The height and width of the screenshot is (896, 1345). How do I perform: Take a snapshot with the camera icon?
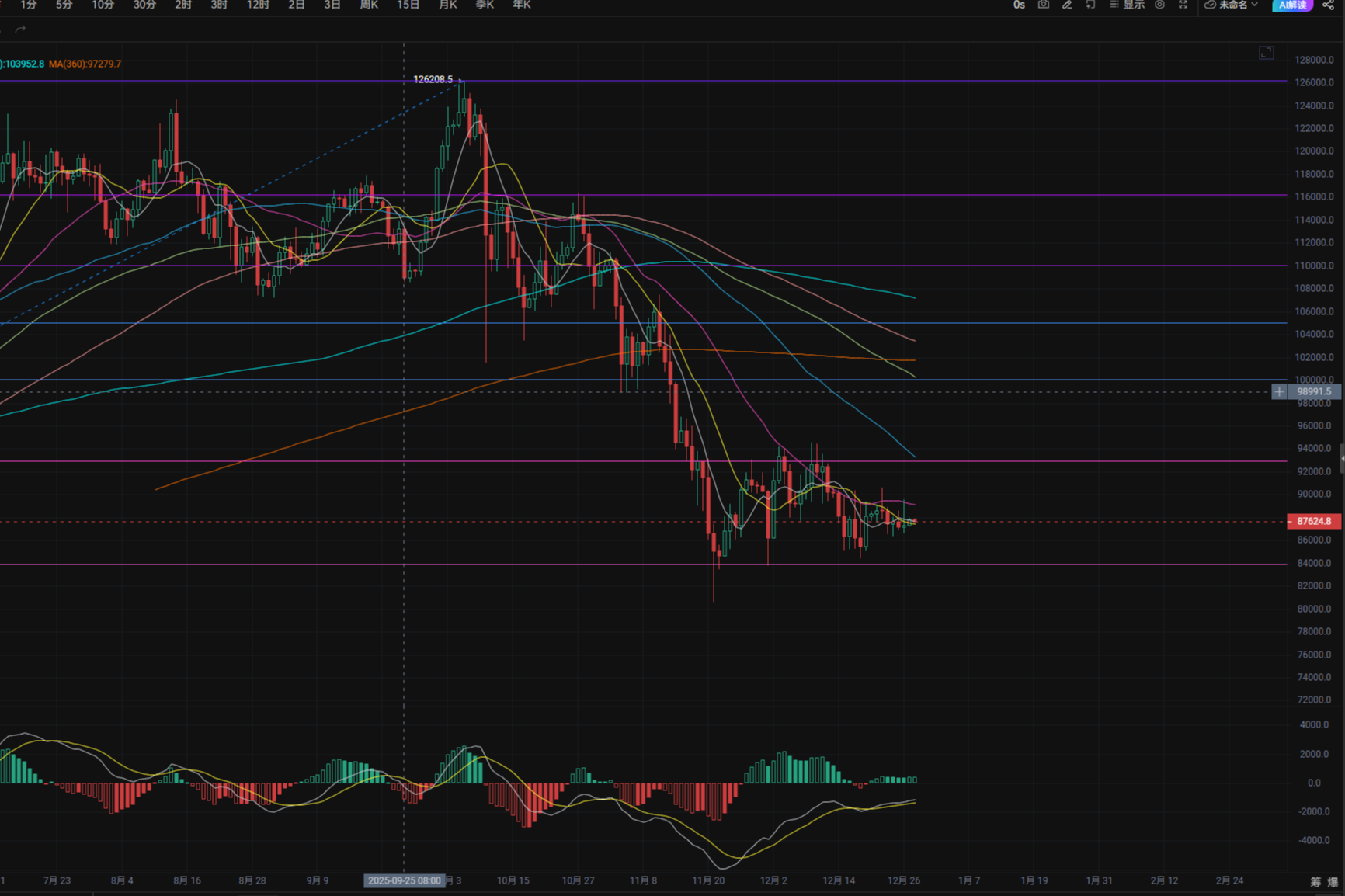tap(1044, 5)
